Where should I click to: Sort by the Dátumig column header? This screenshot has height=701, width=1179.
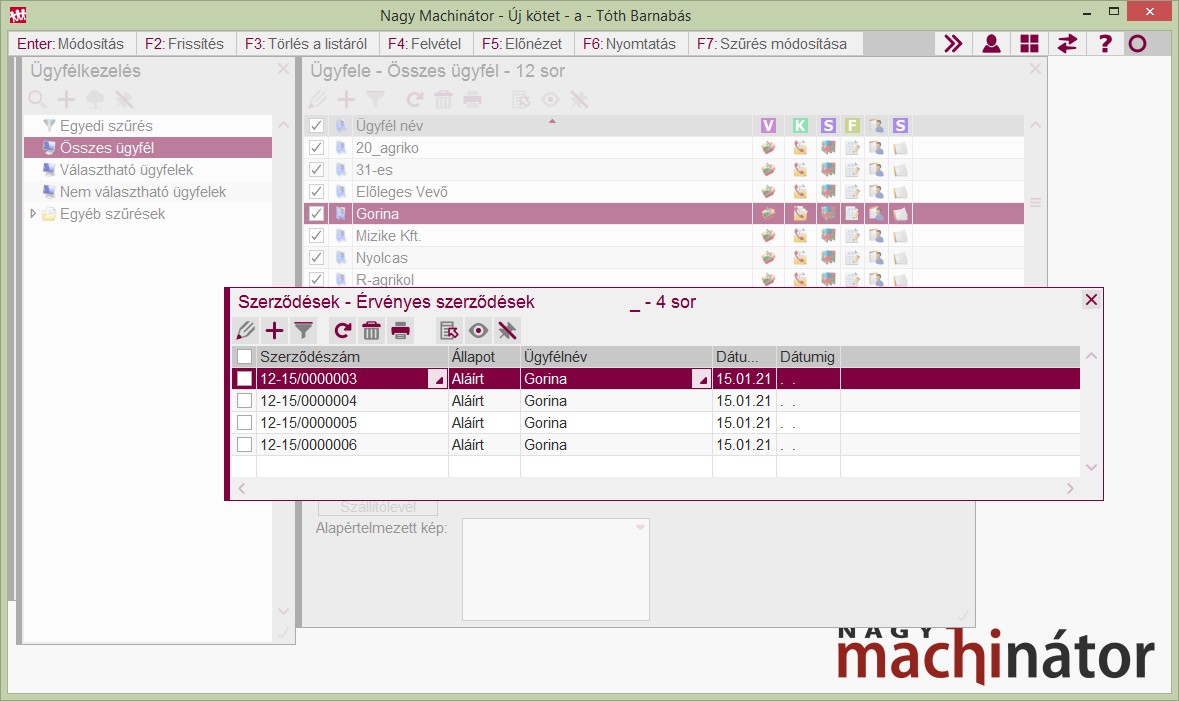click(808, 357)
